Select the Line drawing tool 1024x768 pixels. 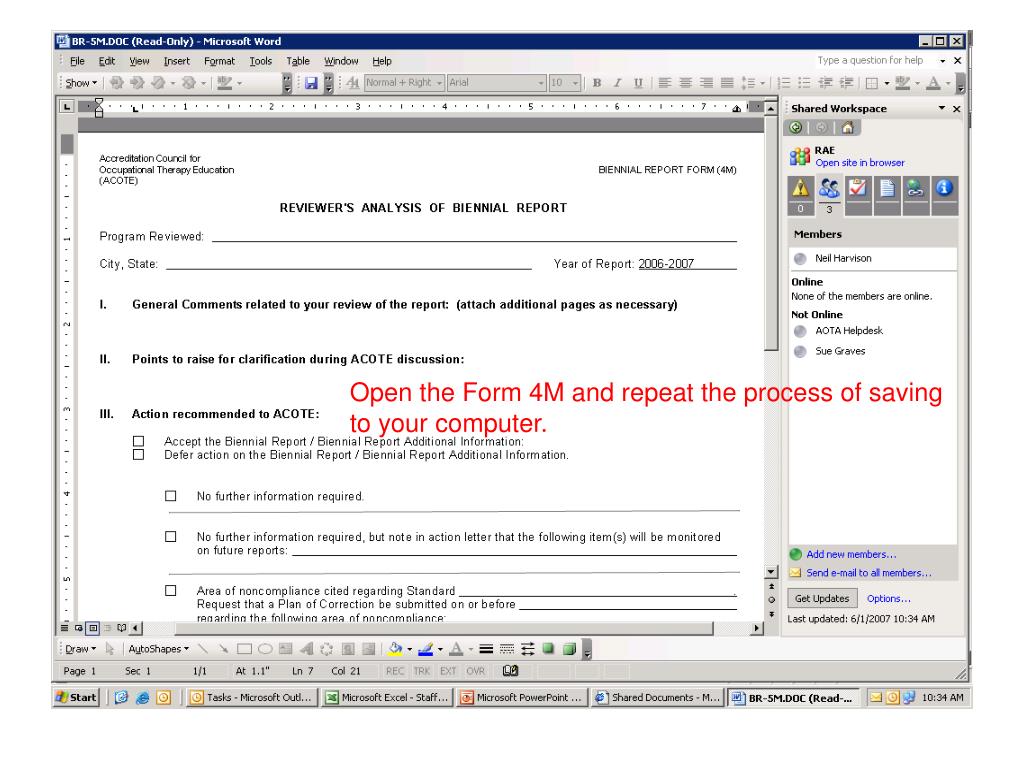click(x=203, y=649)
